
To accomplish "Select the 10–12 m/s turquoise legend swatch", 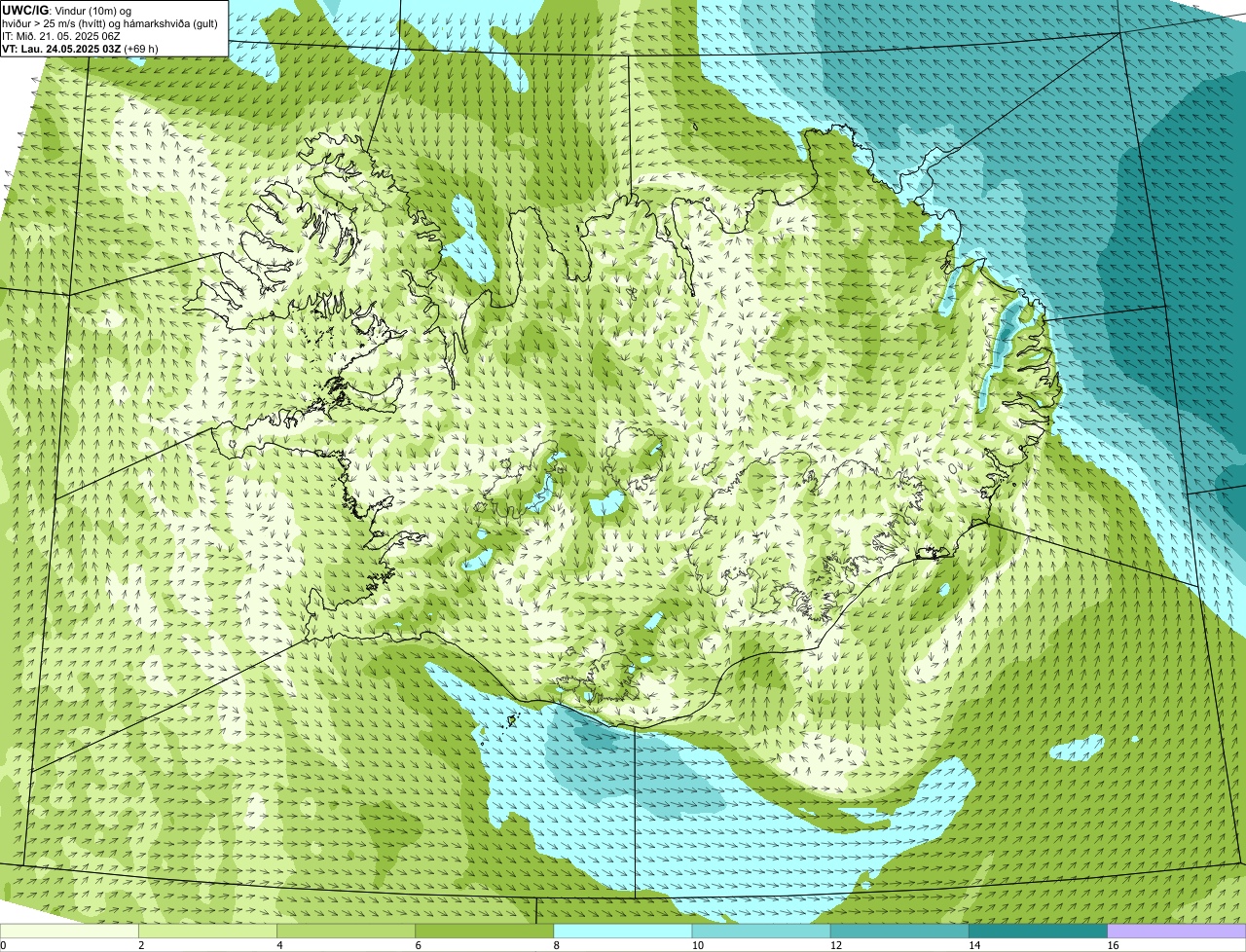I will [x=761, y=932].
